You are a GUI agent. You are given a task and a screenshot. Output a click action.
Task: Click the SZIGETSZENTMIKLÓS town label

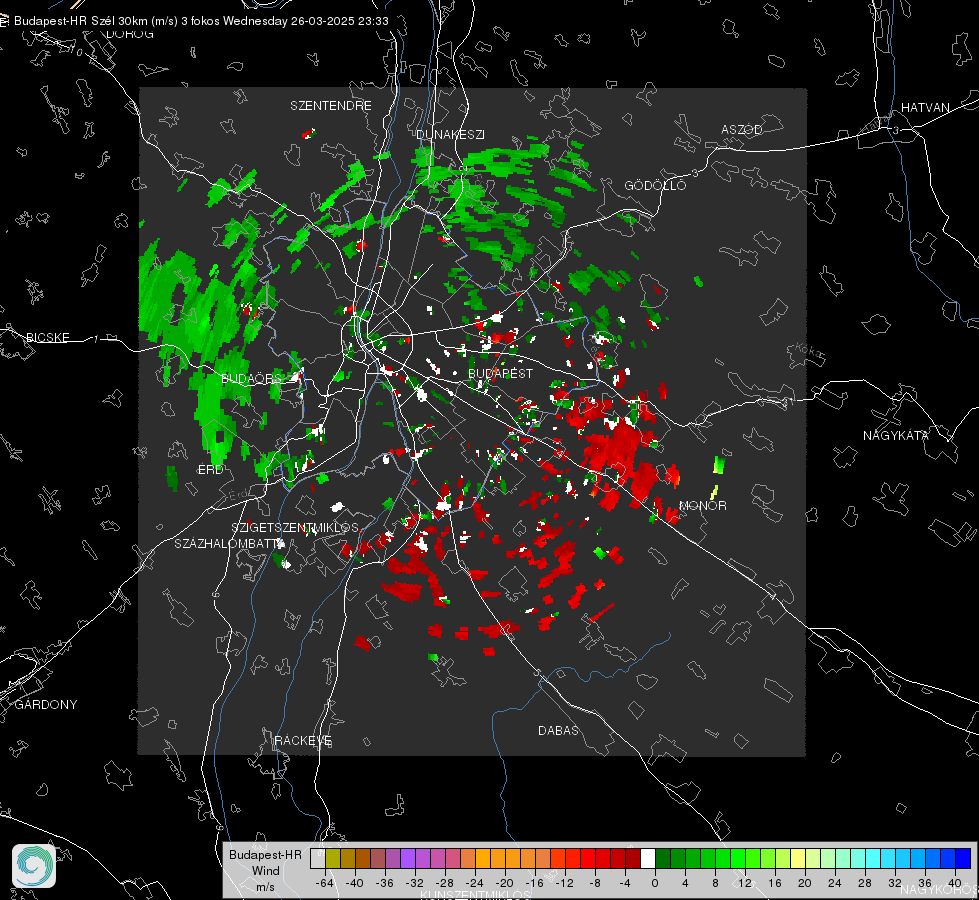[295, 528]
